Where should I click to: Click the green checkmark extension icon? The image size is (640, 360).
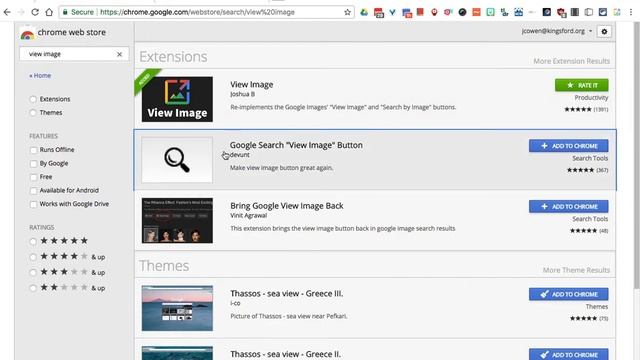pyautogui.click(x=490, y=12)
